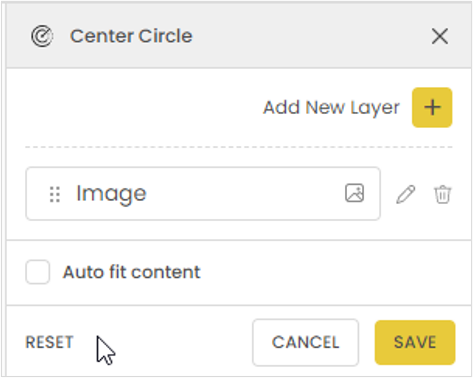Select the Image layer row
473x378 pixels.
[203, 194]
